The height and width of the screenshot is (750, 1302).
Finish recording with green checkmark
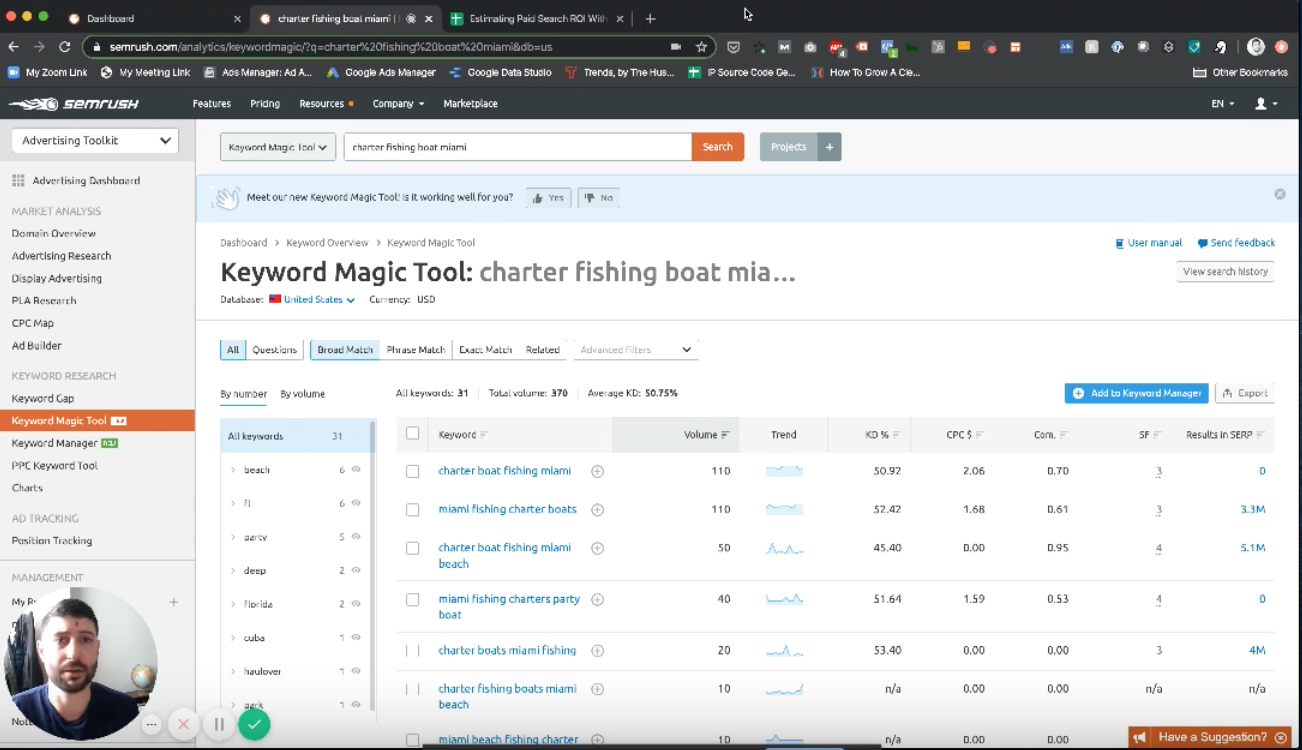point(254,724)
